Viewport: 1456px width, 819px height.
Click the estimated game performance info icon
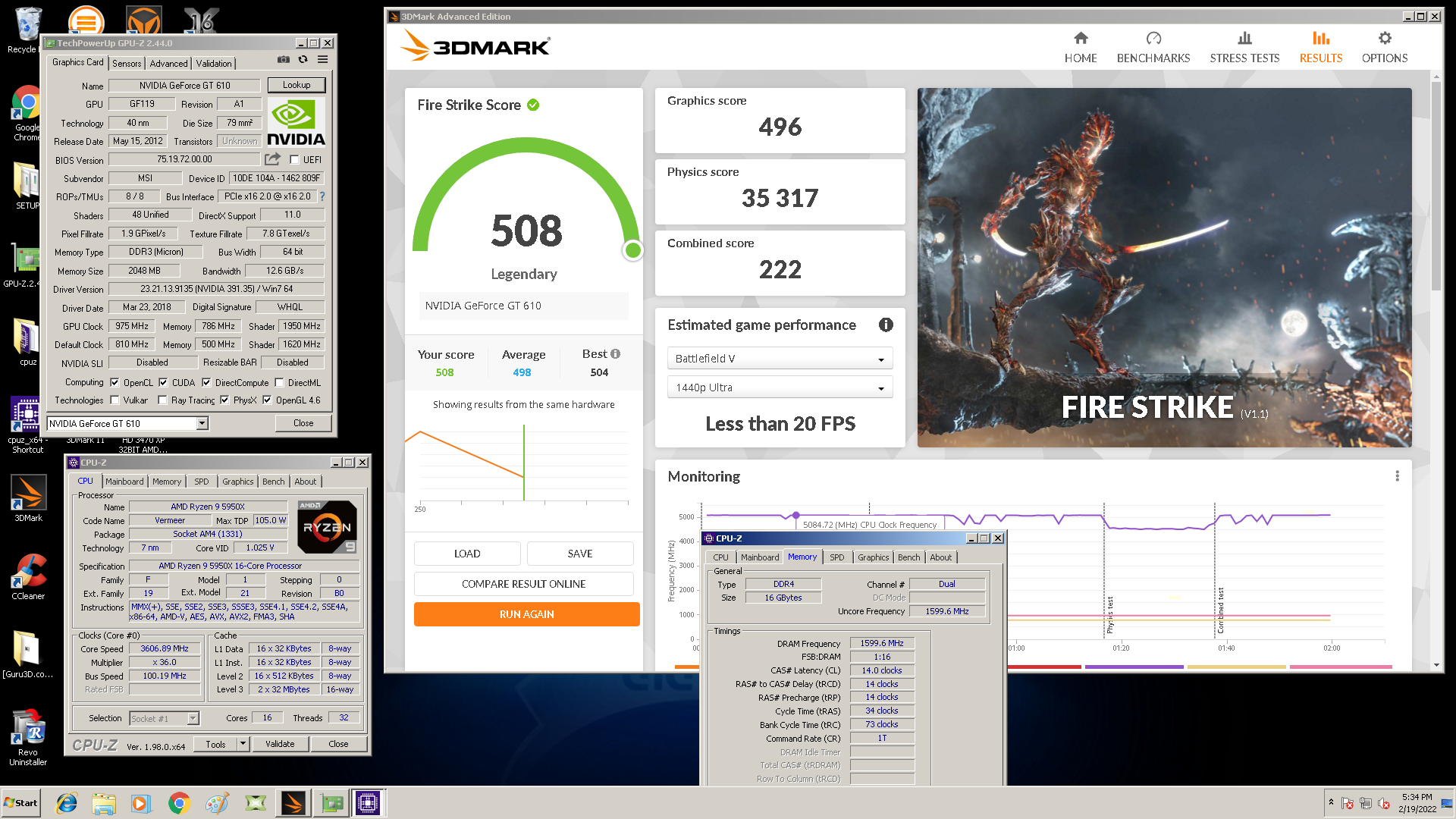tap(886, 325)
